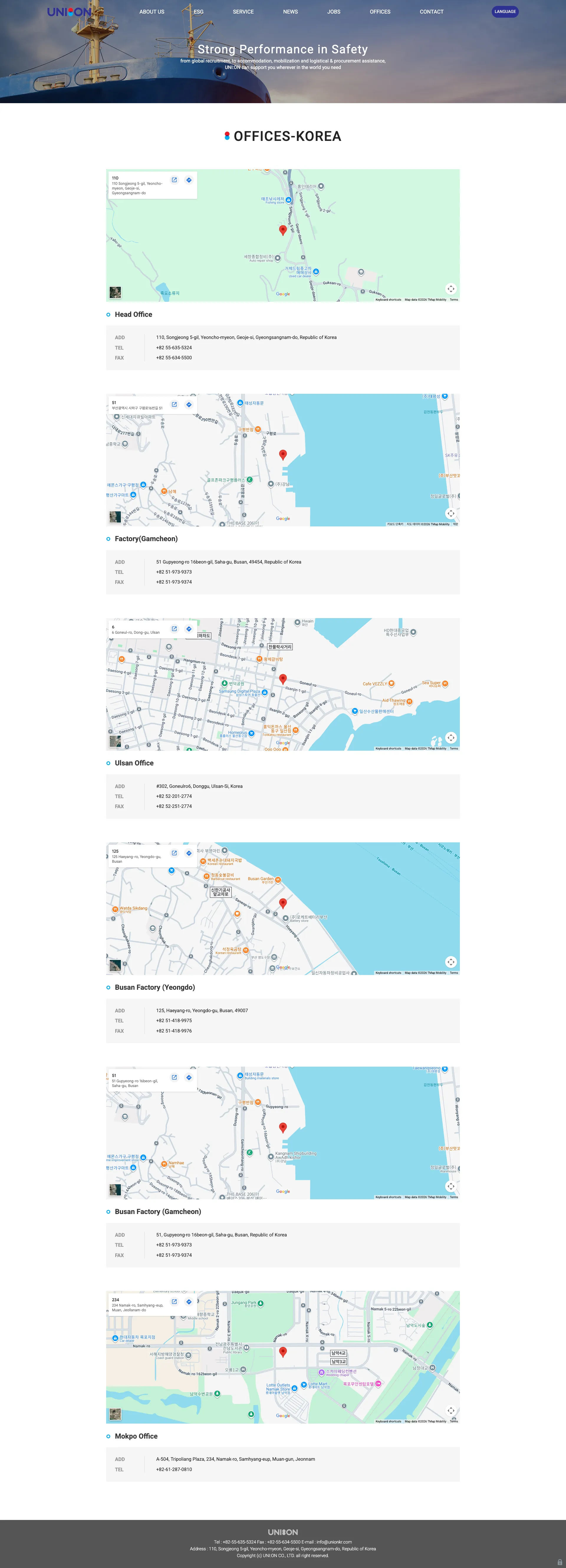Select the Head Office fax +82 55-634-5500
This screenshot has width=566, height=1568.
(174, 358)
